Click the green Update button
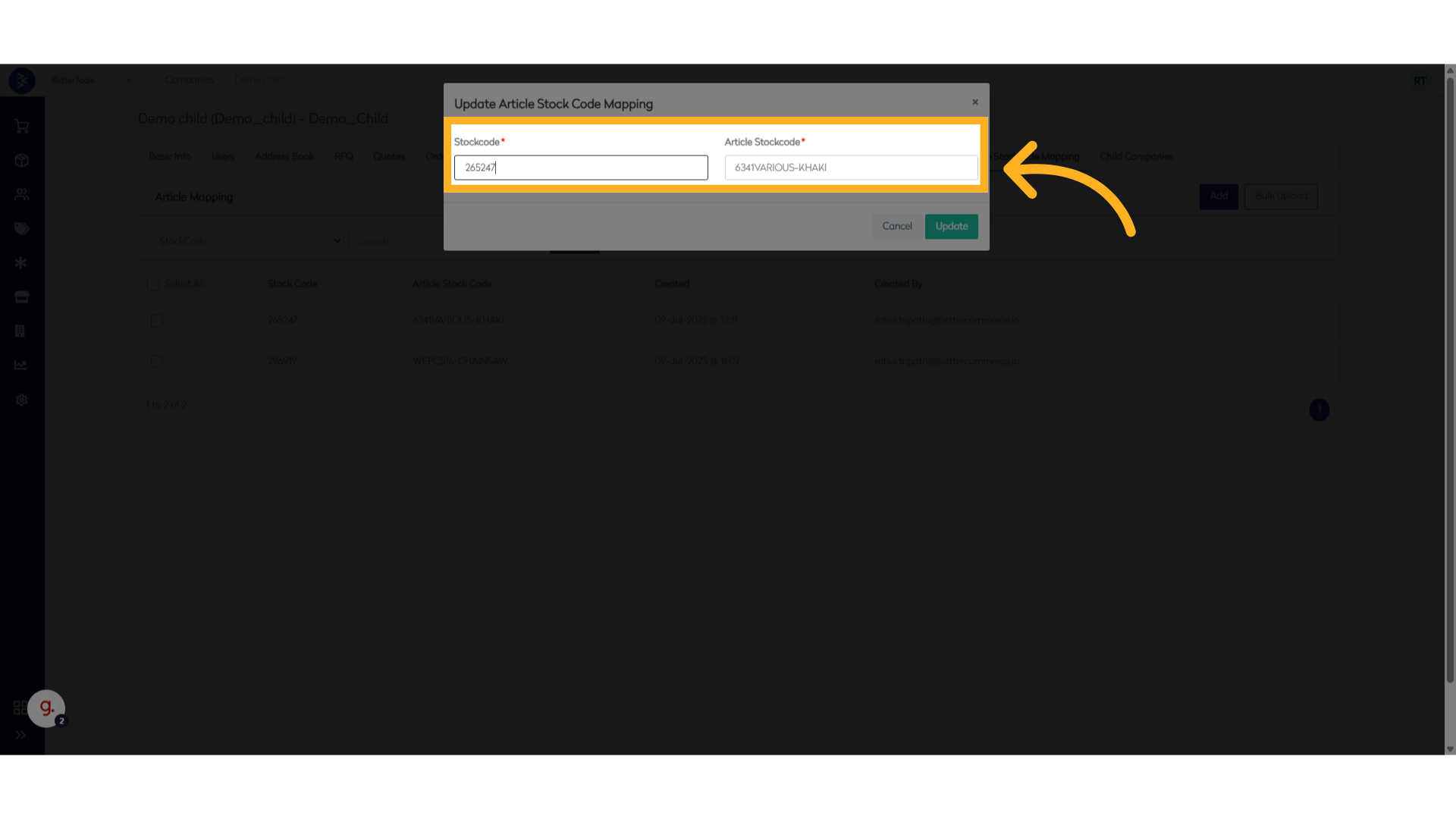1456x819 pixels. (x=951, y=227)
